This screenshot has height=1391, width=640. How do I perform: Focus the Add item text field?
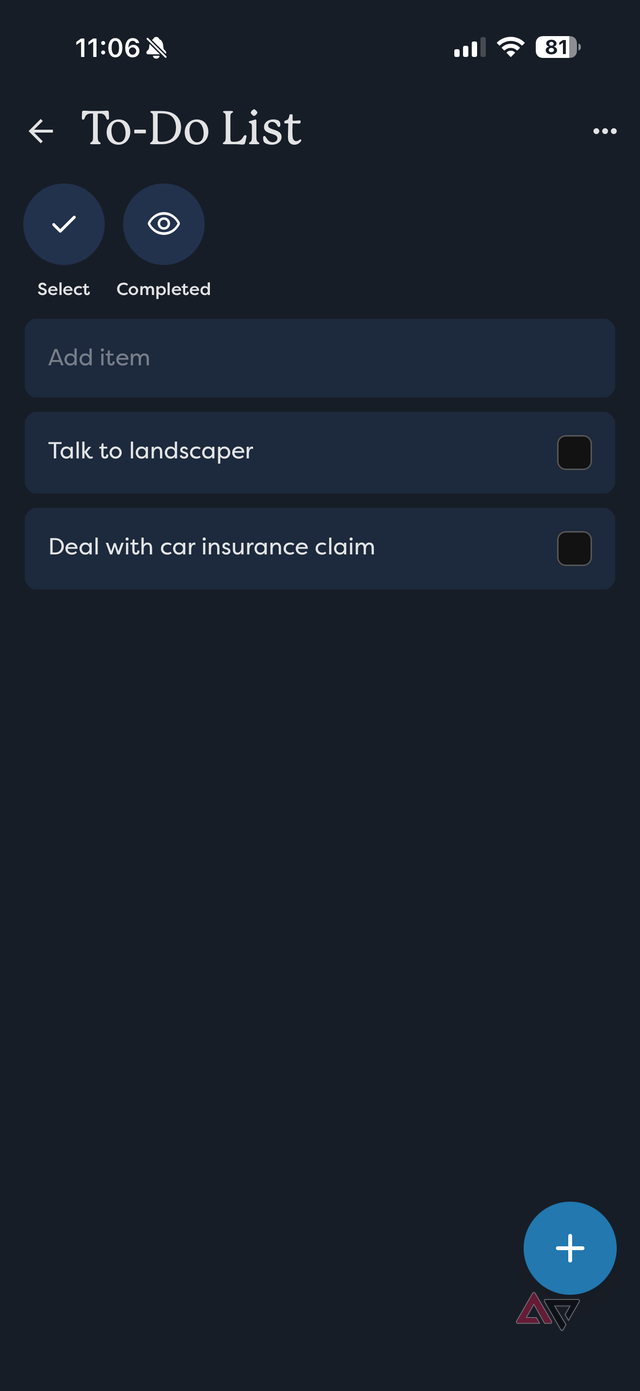[319, 358]
